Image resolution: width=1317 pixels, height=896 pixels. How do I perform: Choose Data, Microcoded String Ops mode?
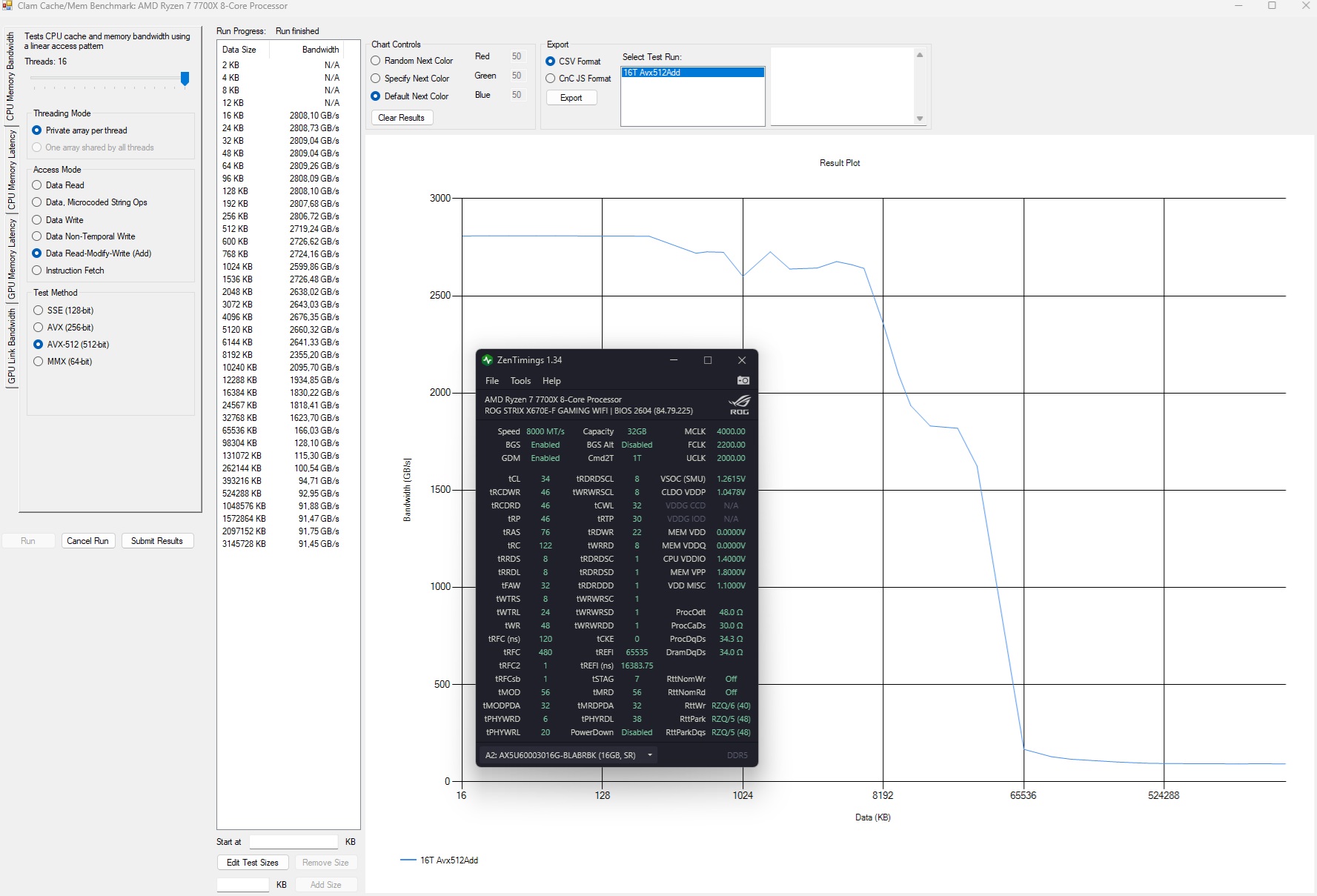click(x=90, y=202)
